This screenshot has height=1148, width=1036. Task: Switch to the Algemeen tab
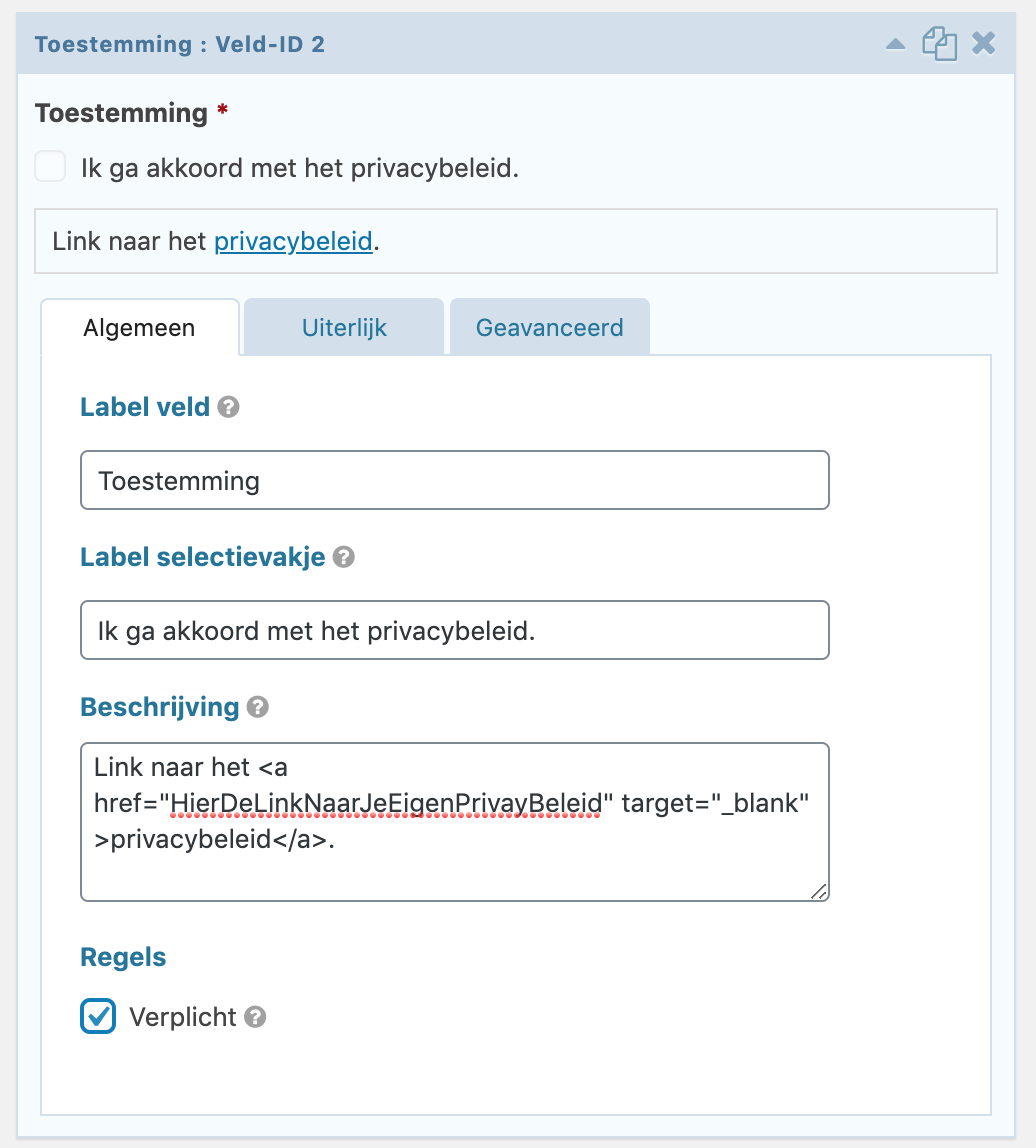(x=140, y=327)
